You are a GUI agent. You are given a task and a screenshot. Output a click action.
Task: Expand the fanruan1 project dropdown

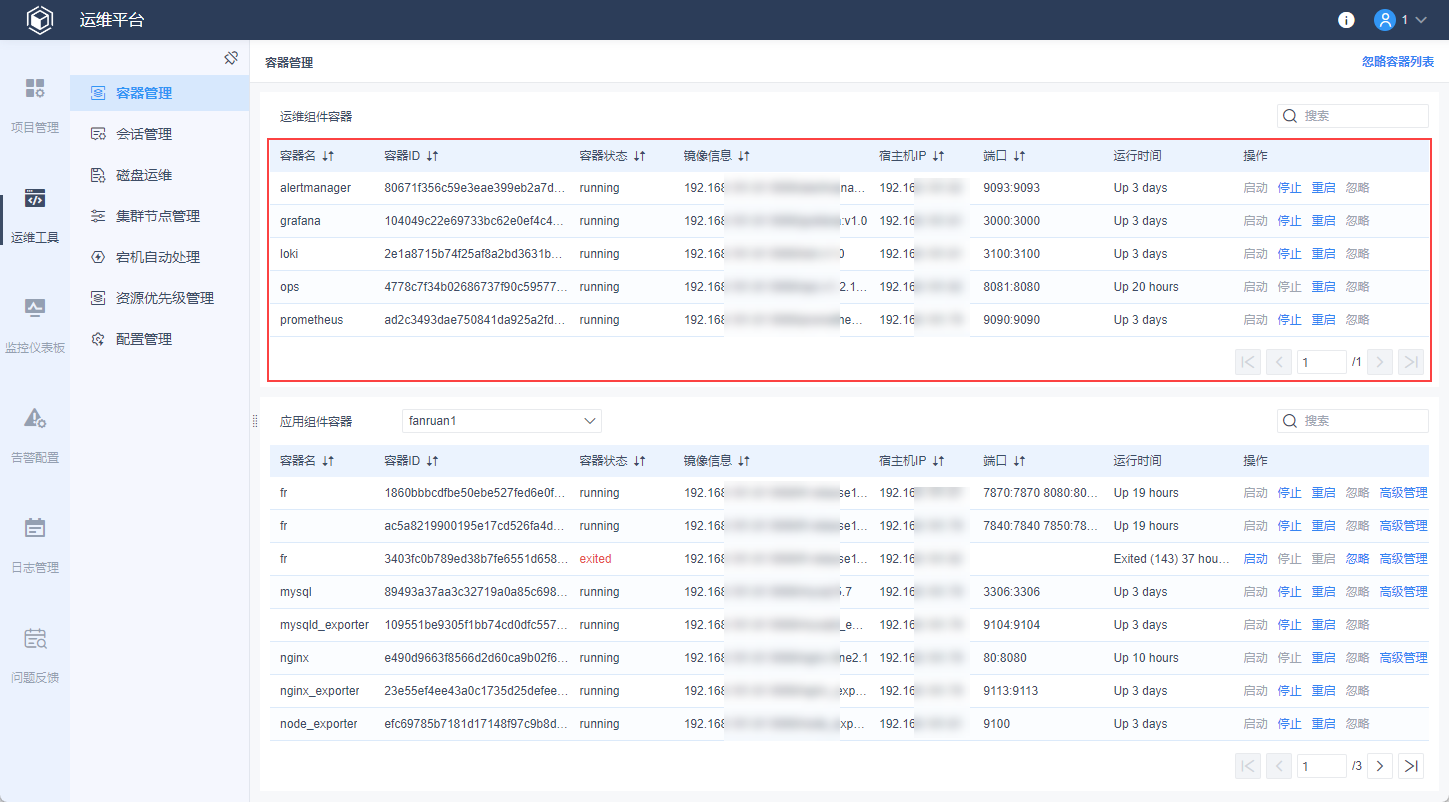coord(590,421)
